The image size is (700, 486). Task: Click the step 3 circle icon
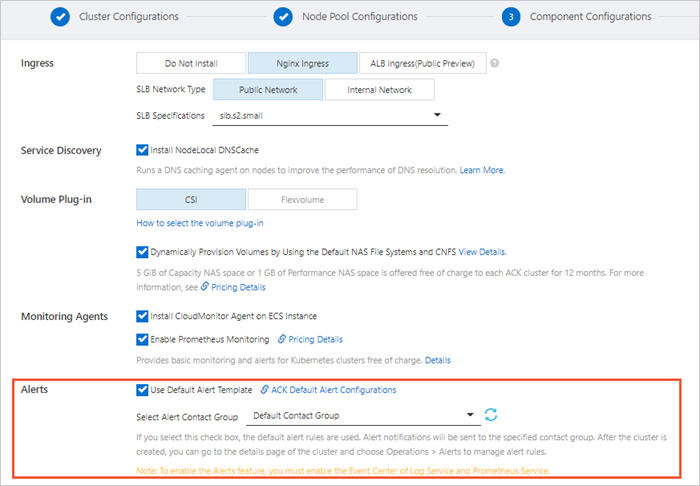511,17
